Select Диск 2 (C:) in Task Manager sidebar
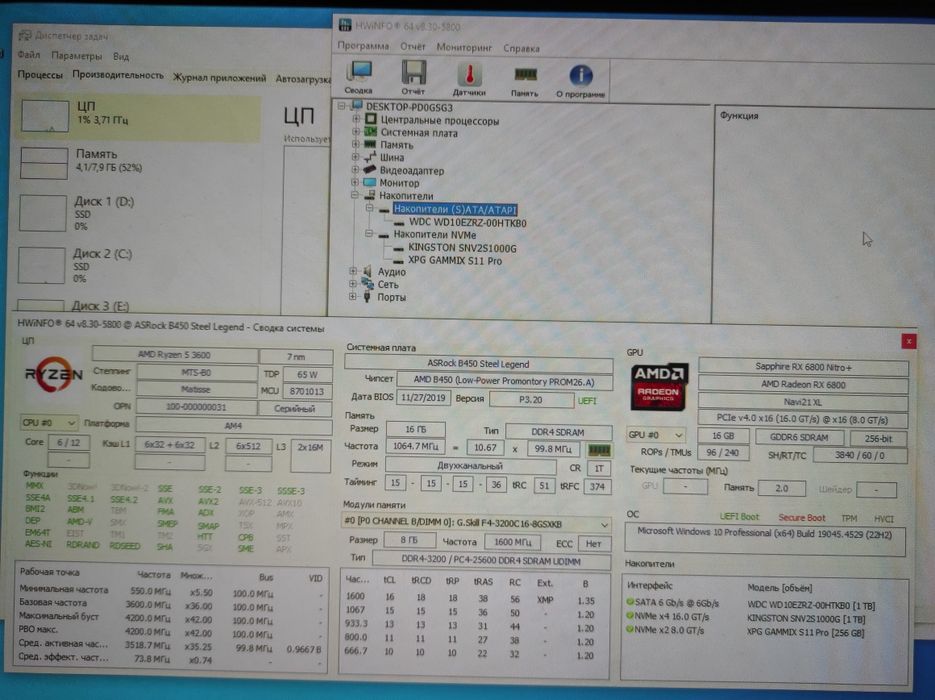This screenshot has width=935, height=700. tap(138, 265)
